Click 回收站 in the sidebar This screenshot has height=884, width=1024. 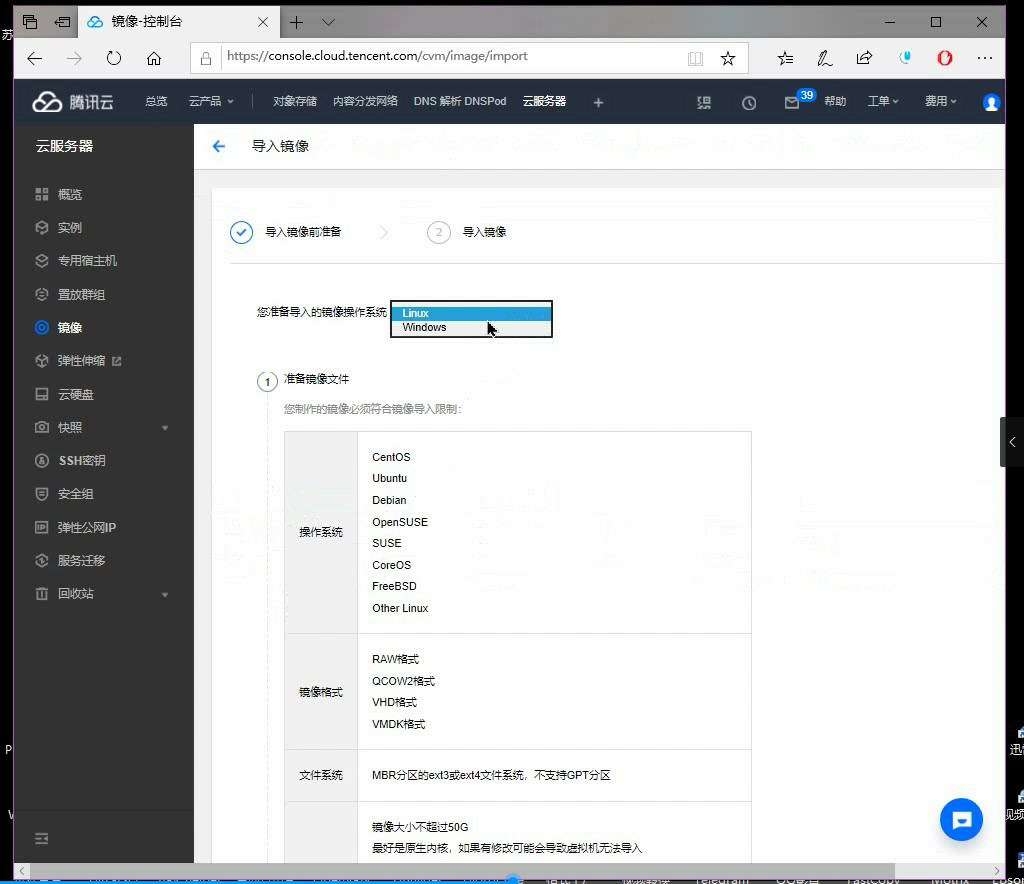click(75, 593)
